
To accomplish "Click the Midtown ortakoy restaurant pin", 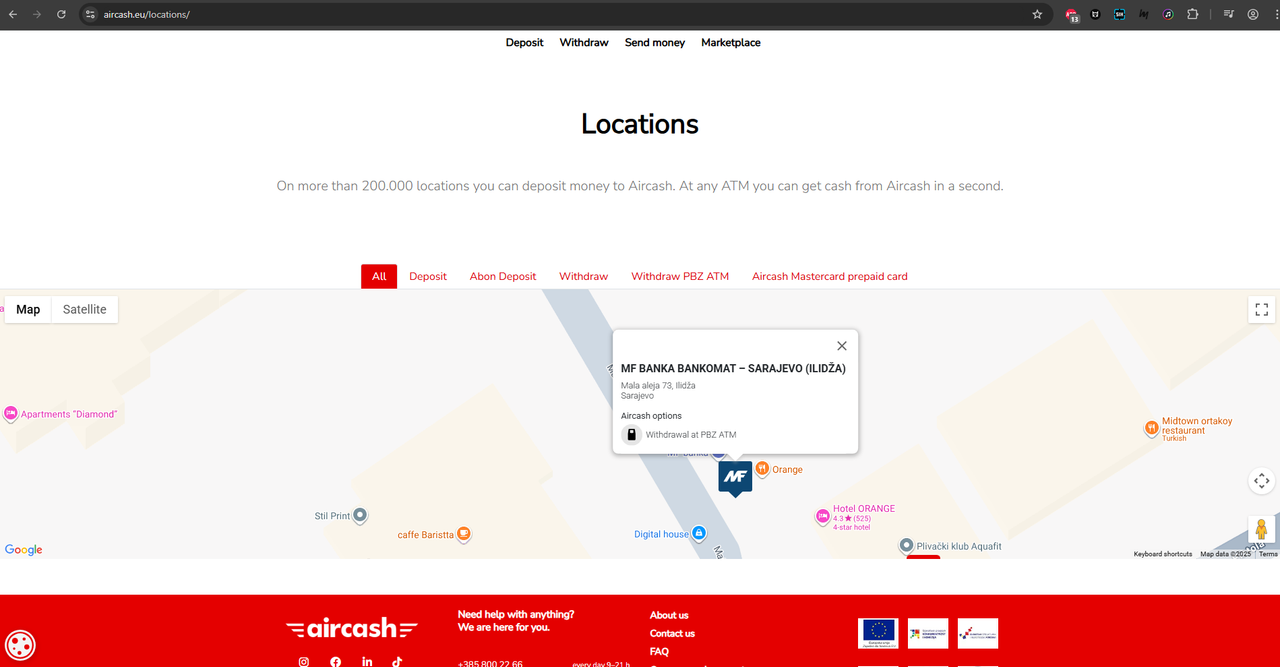I will tap(1151, 428).
